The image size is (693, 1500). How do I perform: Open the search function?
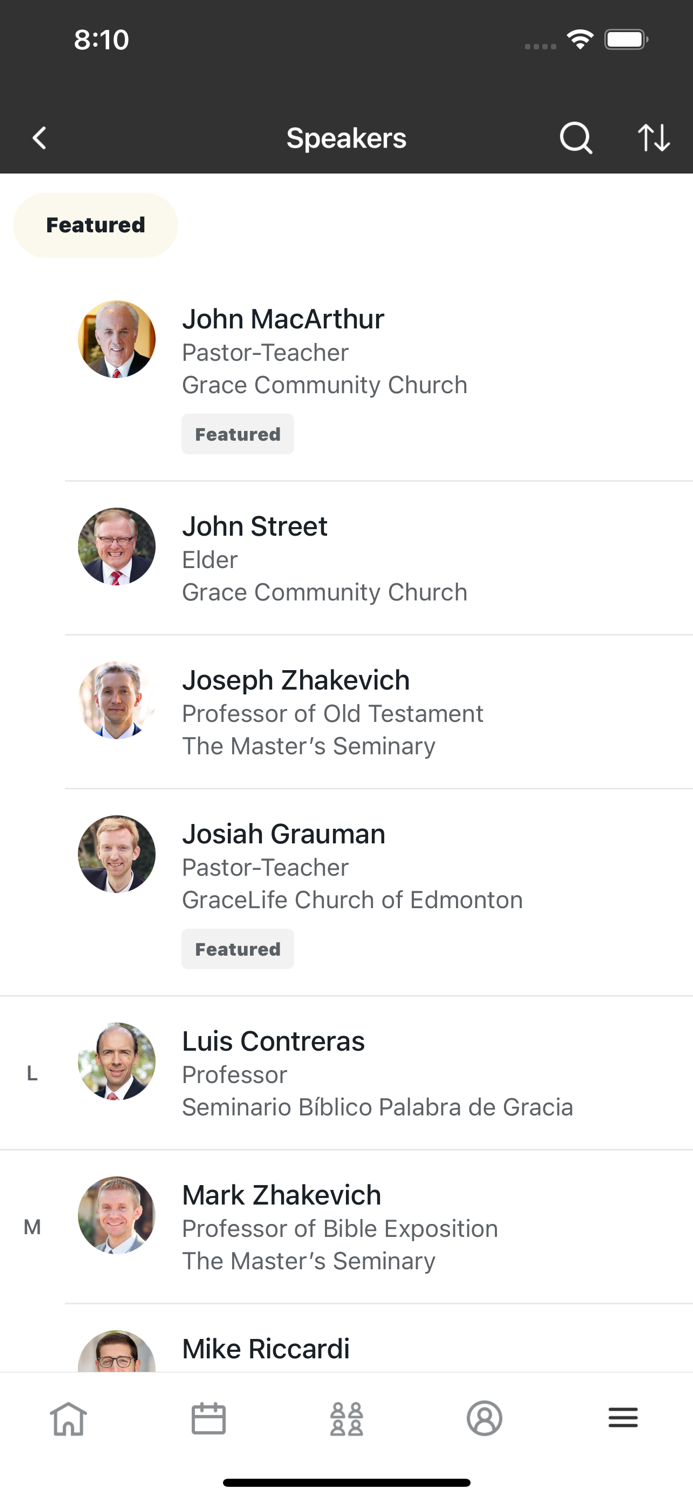coord(576,138)
